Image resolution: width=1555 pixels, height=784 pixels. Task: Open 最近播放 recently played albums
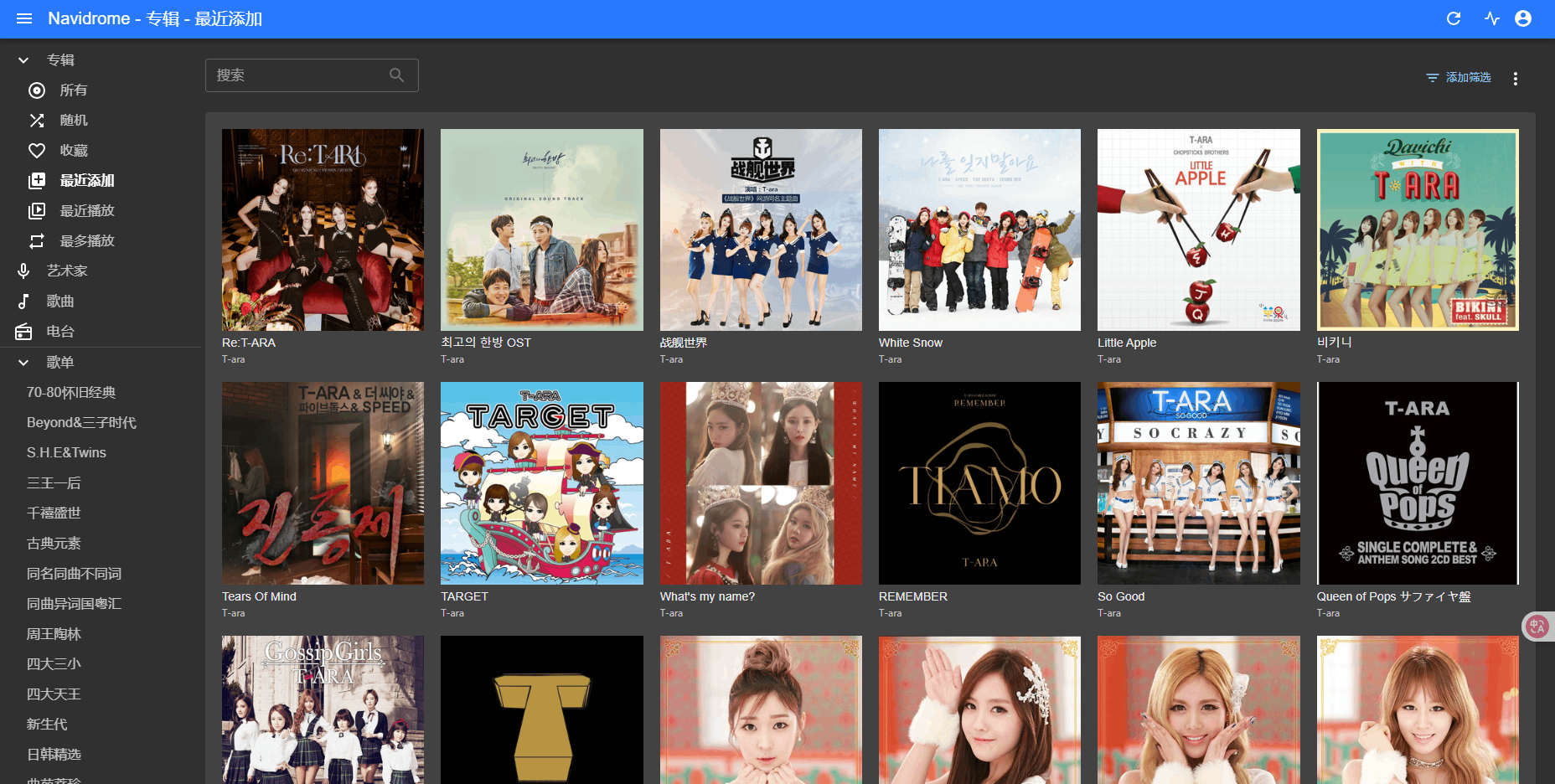(86, 211)
